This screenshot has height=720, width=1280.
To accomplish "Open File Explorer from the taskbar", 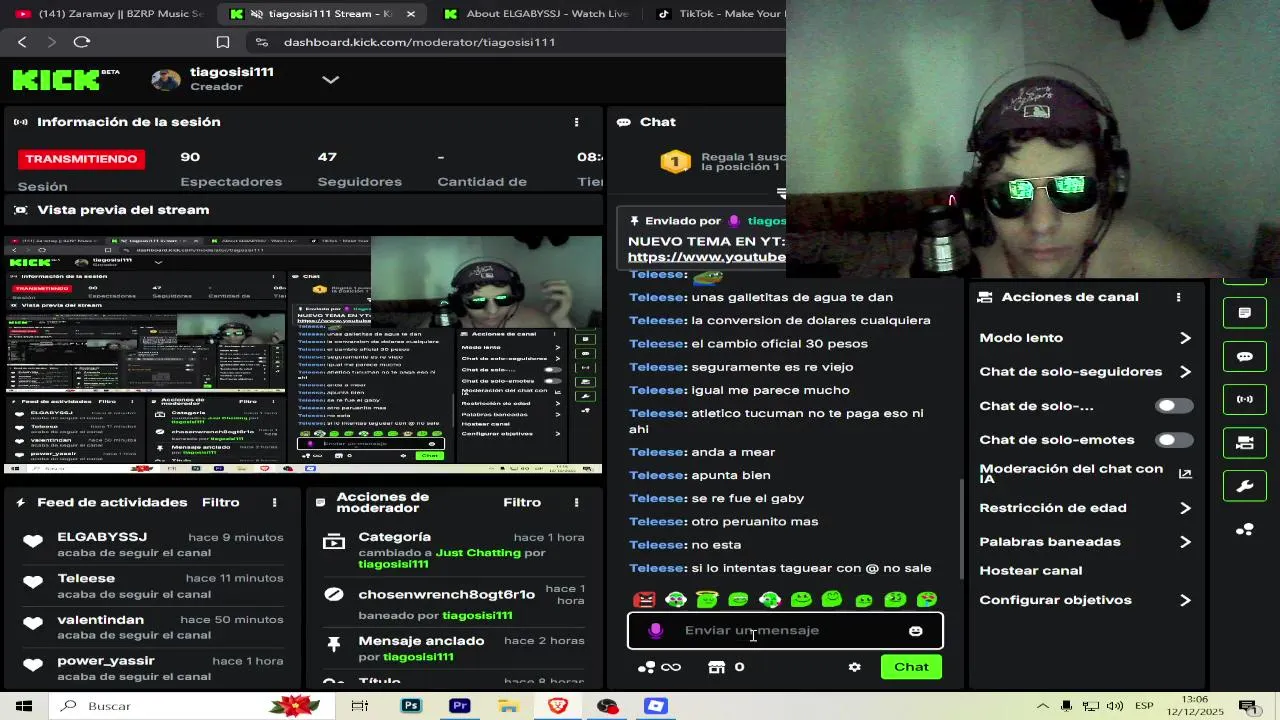I will coord(509,706).
